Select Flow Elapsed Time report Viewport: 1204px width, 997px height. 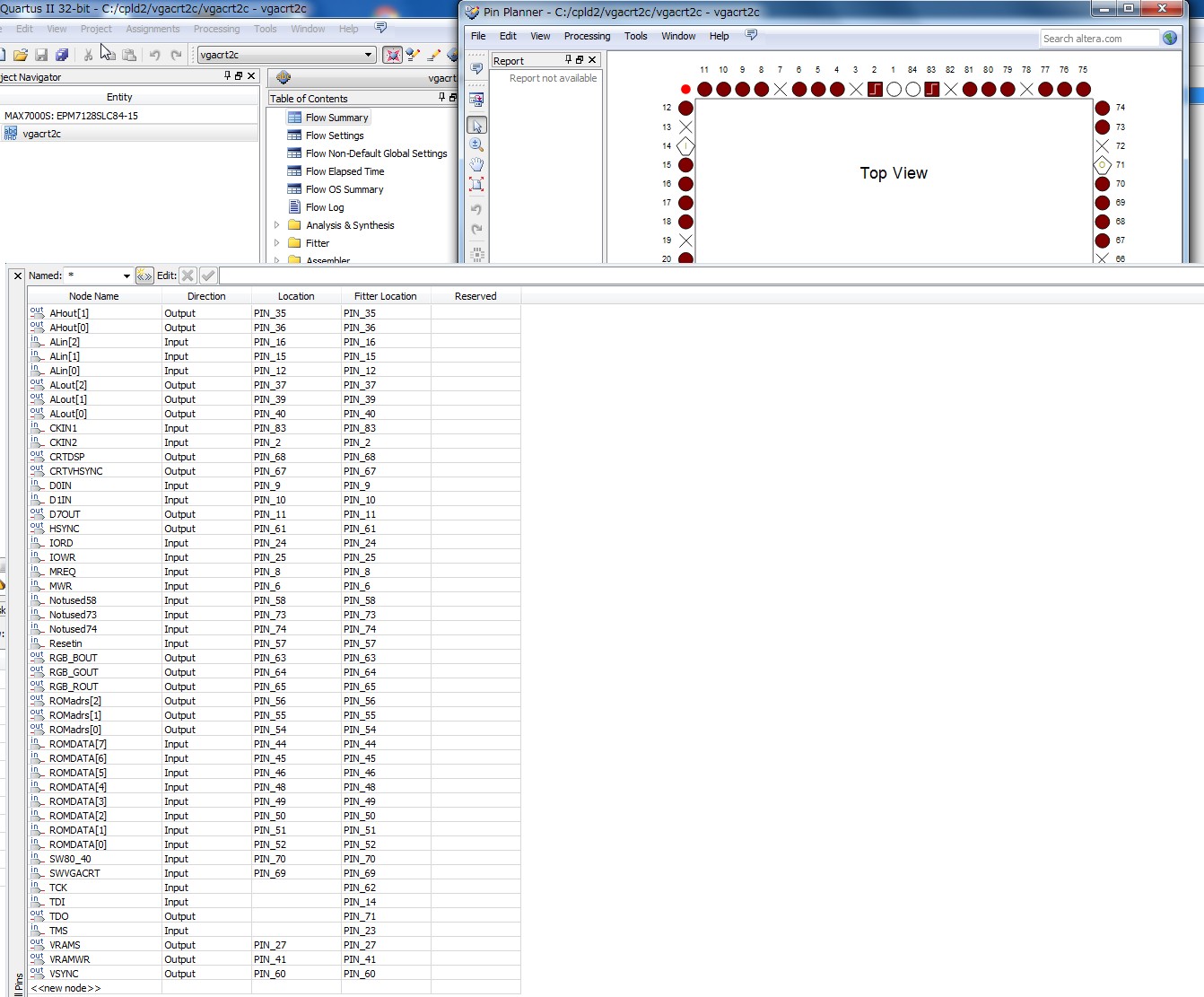click(x=345, y=171)
